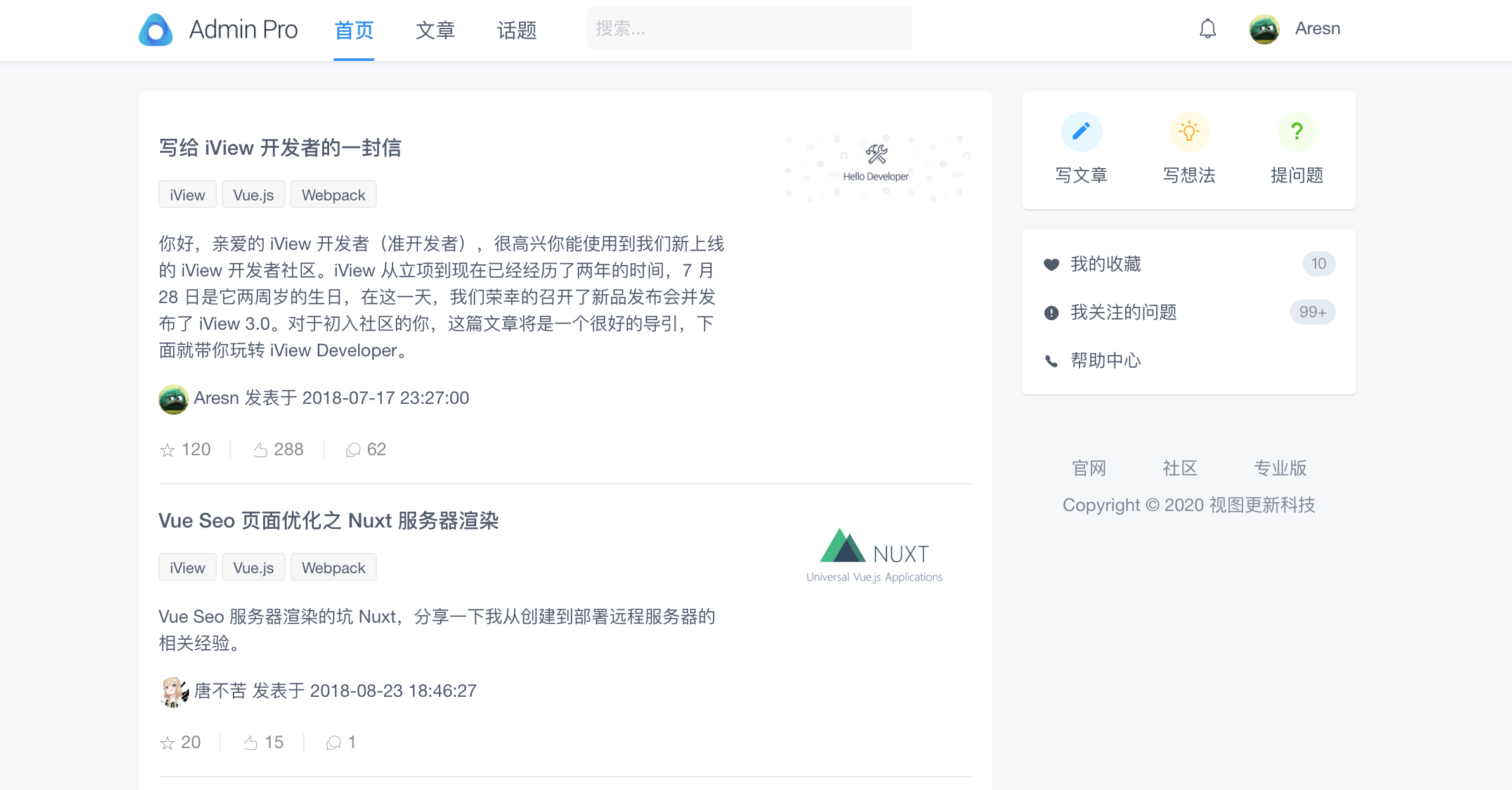The width and height of the screenshot is (1512, 790).
Task: Select iView tag on Nuxt article
Action: [x=187, y=567]
